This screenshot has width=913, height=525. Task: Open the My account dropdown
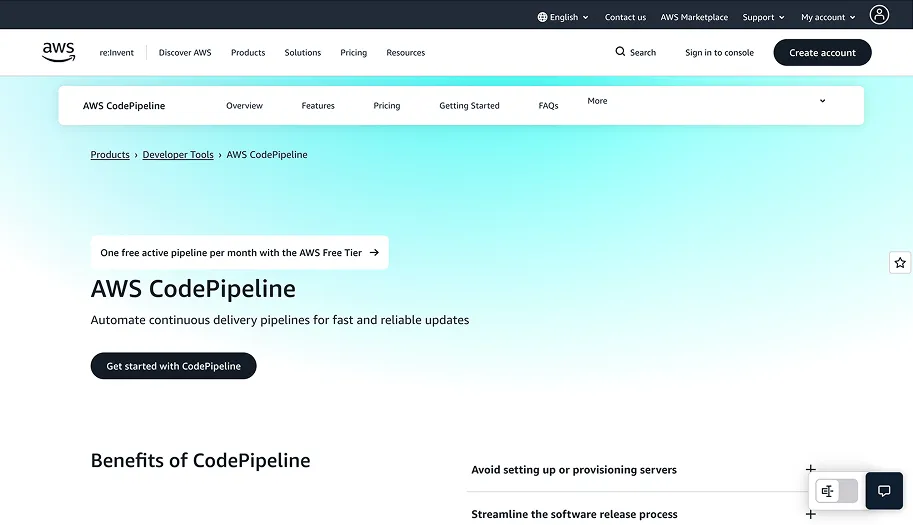tap(828, 17)
